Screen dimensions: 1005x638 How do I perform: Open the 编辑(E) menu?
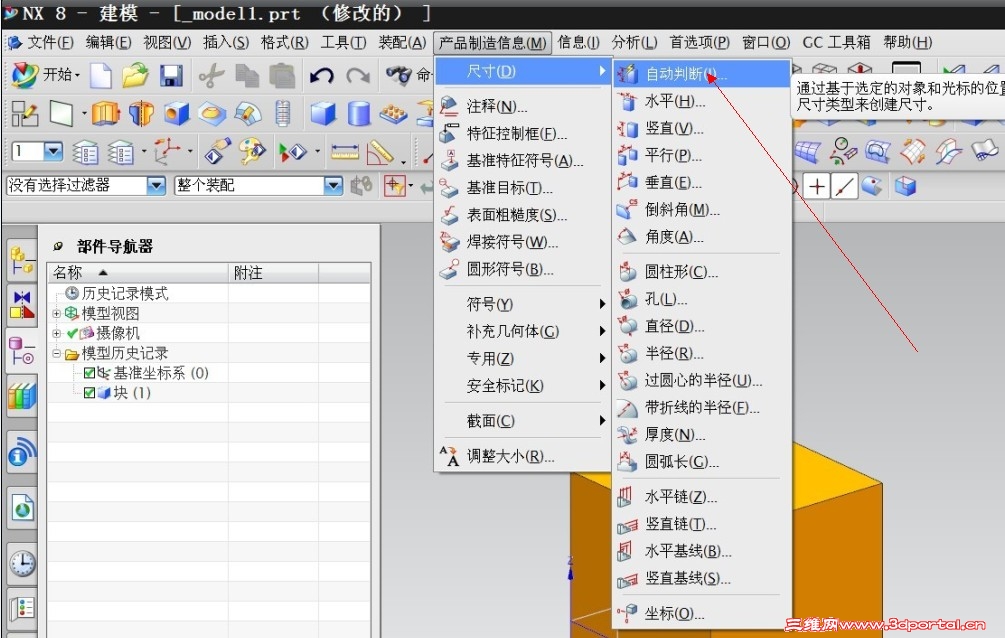[108, 42]
